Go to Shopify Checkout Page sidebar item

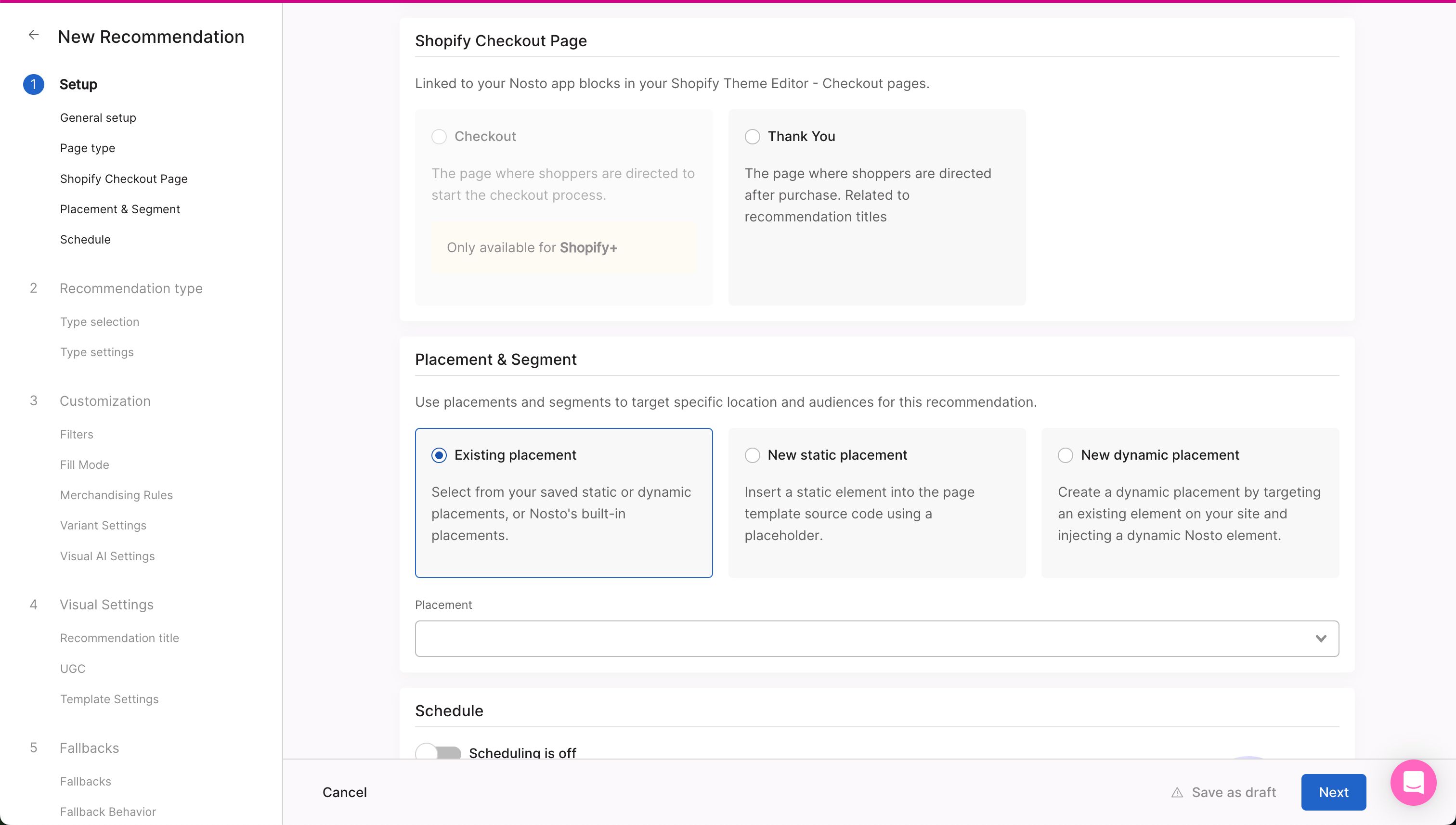[x=124, y=179]
